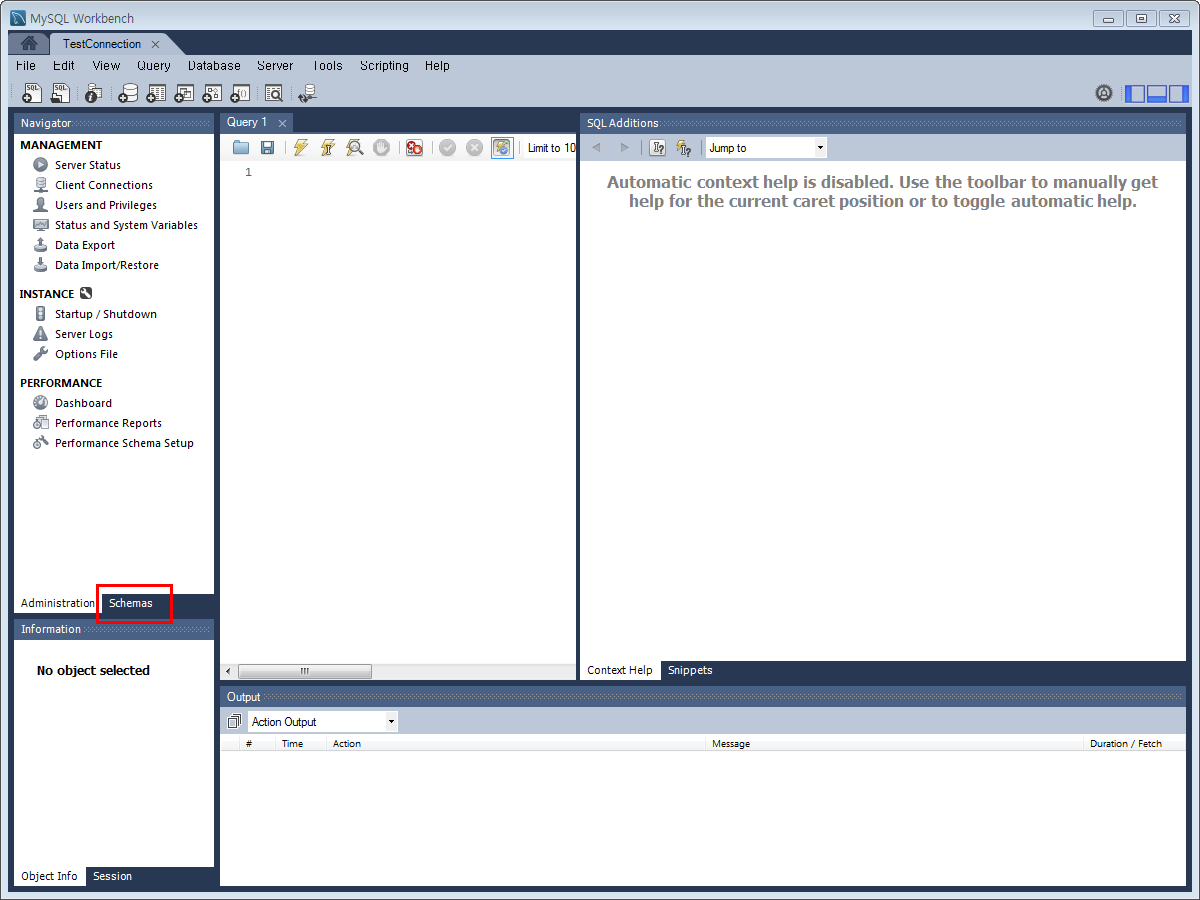Image resolution: width=1200 pixels, height=900 pixels.
Task: Switch to the Session tab
Action: pos(112,876)
